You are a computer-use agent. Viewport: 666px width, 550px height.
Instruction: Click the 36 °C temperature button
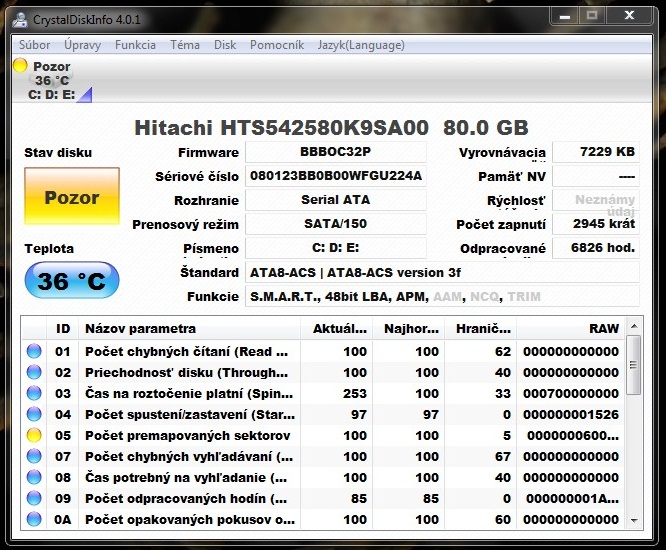(x=72, y=281)
